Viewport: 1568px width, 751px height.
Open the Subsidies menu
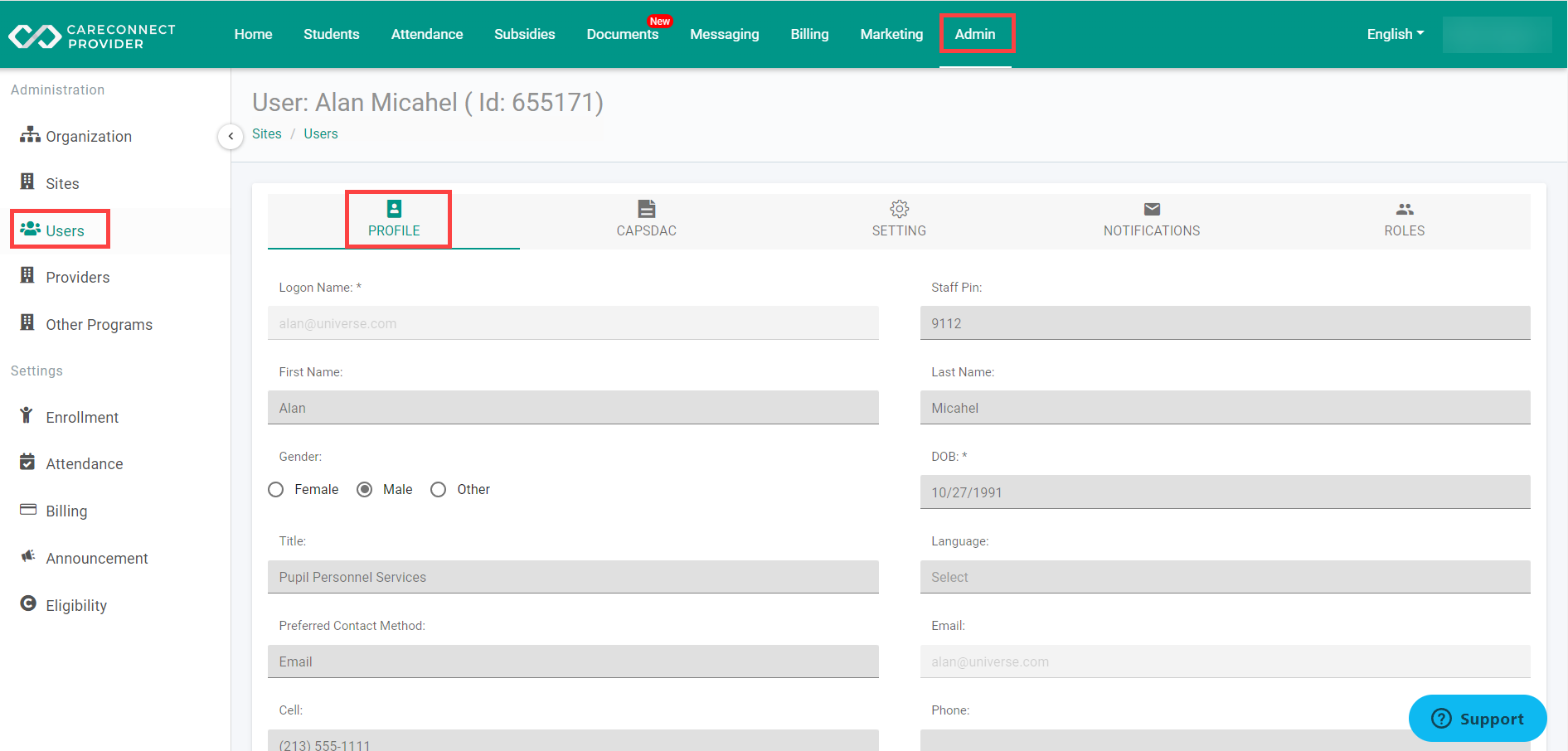click(x=525, y=34)
